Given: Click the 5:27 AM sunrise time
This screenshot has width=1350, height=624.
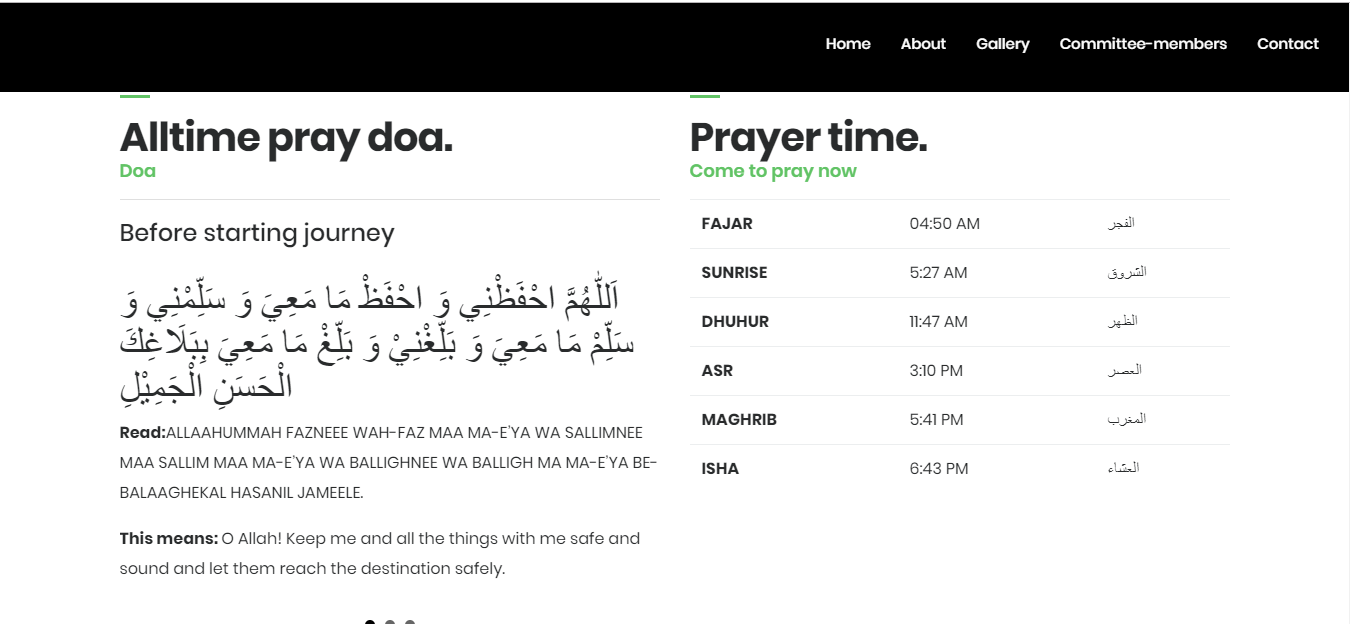Looking at the screenshot, I should 939,273.
